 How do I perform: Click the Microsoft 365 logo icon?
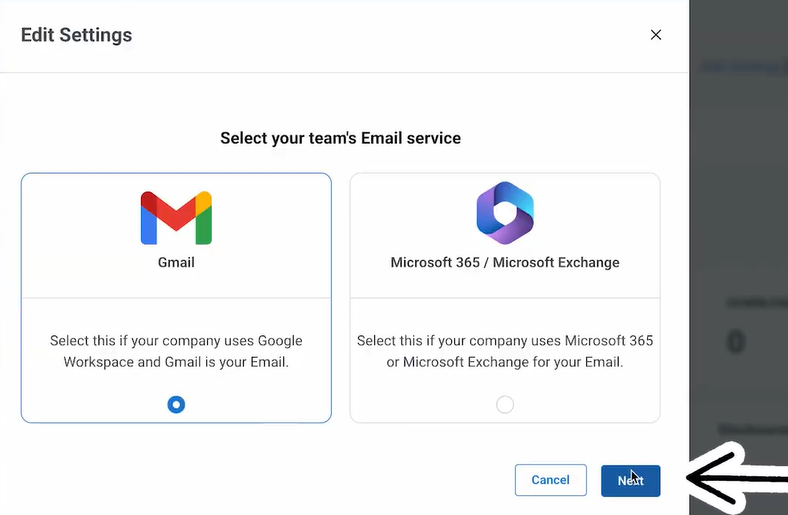[505, 213]
